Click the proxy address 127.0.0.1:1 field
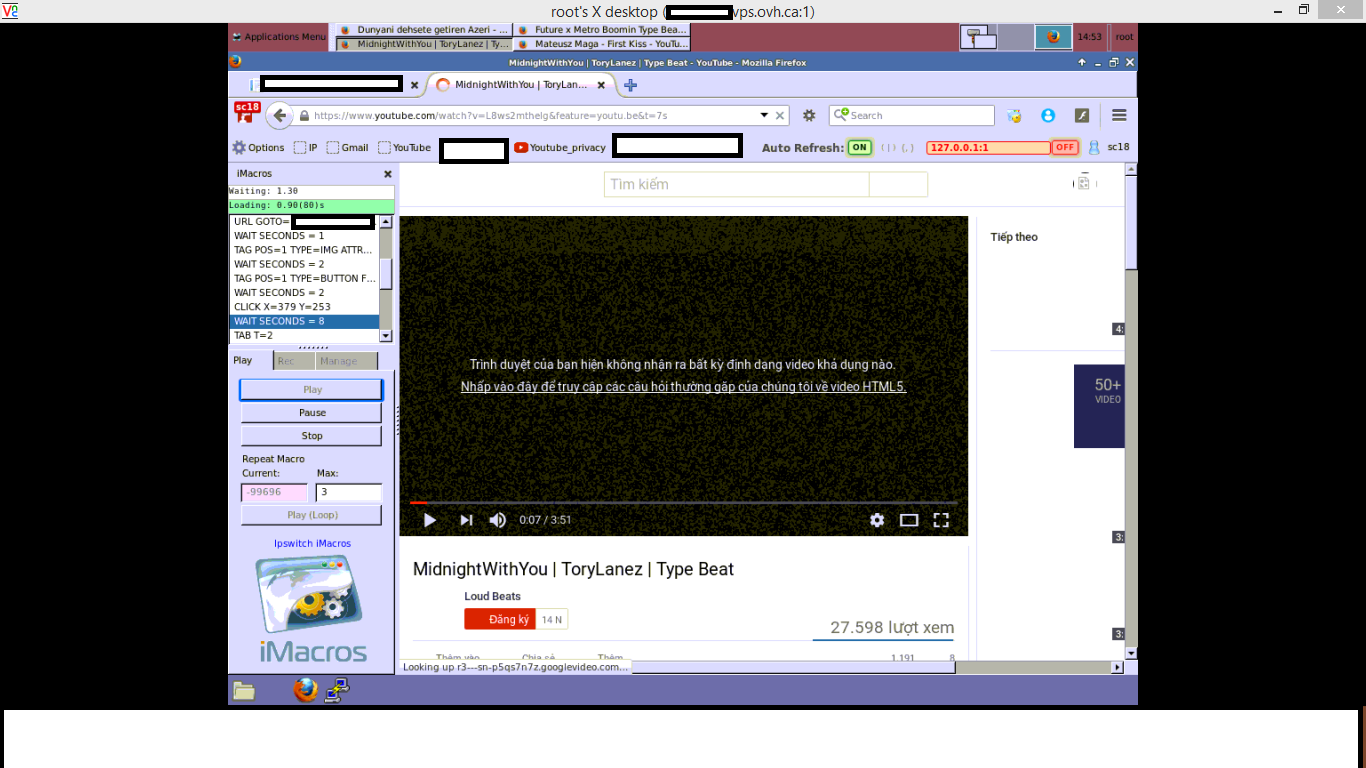 [x=988, y=147]
